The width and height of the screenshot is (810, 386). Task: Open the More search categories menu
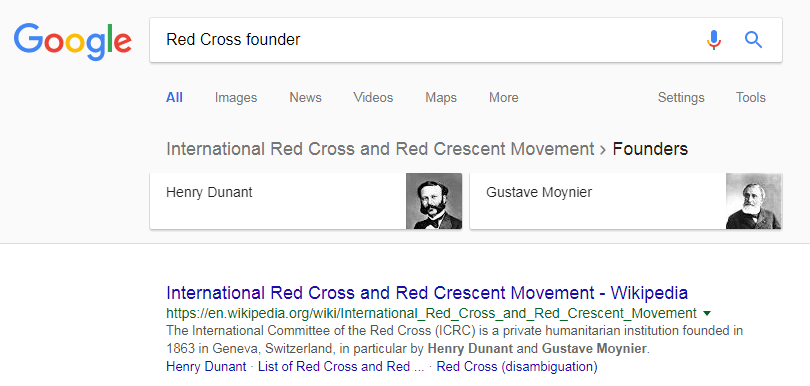point(504,98)
